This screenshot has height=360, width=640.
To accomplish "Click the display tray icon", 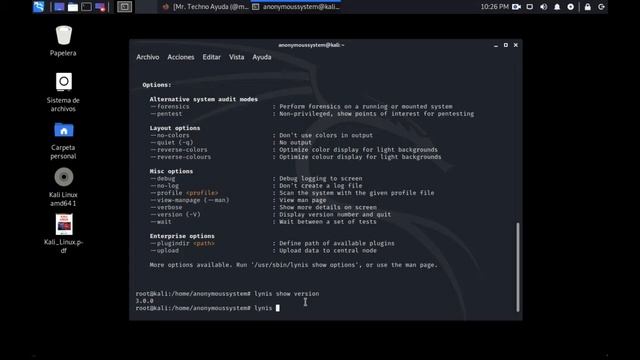I will click(530, 7).
